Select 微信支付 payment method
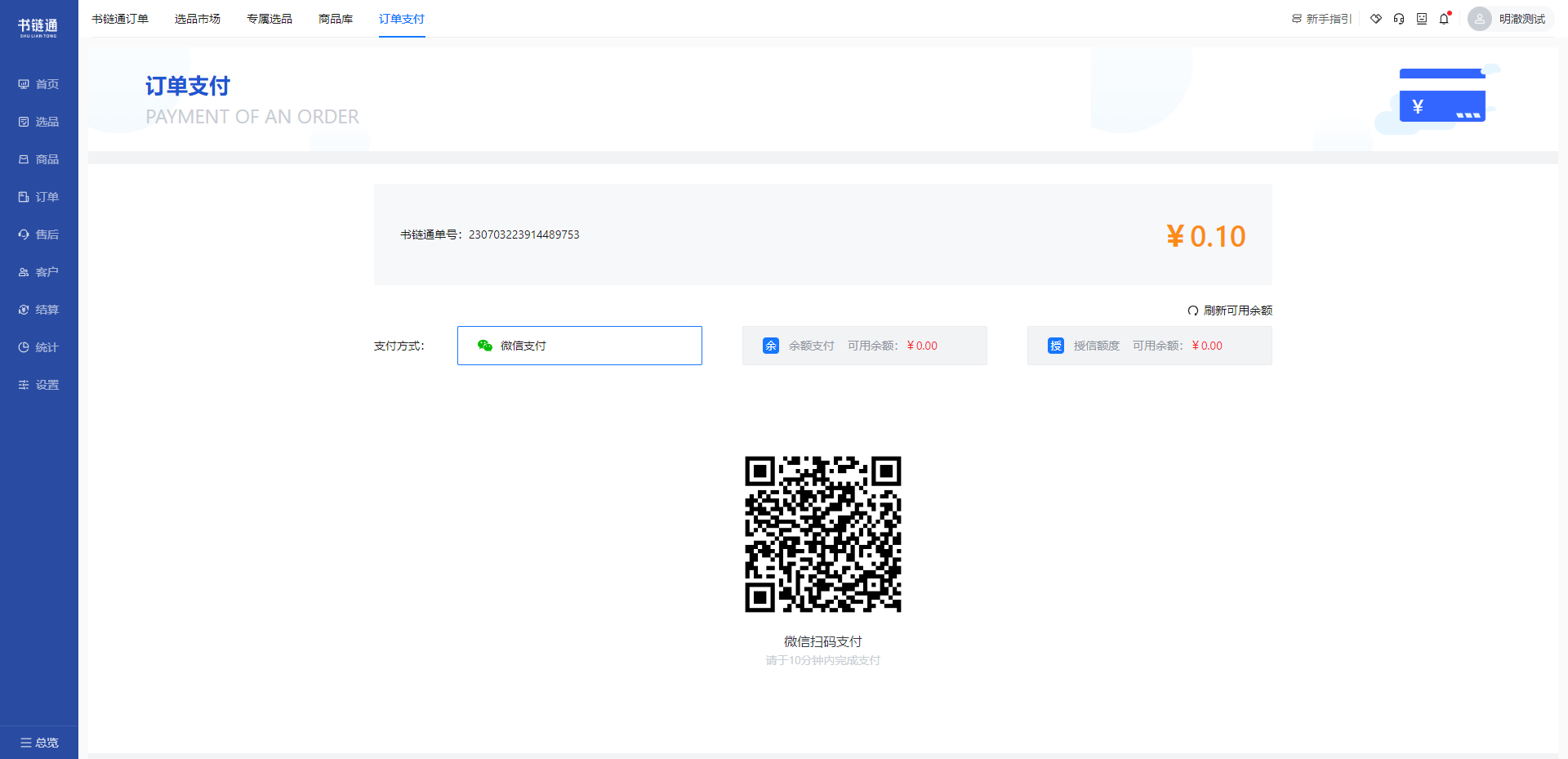The height and width of the screenshot is (759, 1568). pyautogui.click(x=580, y=346)
